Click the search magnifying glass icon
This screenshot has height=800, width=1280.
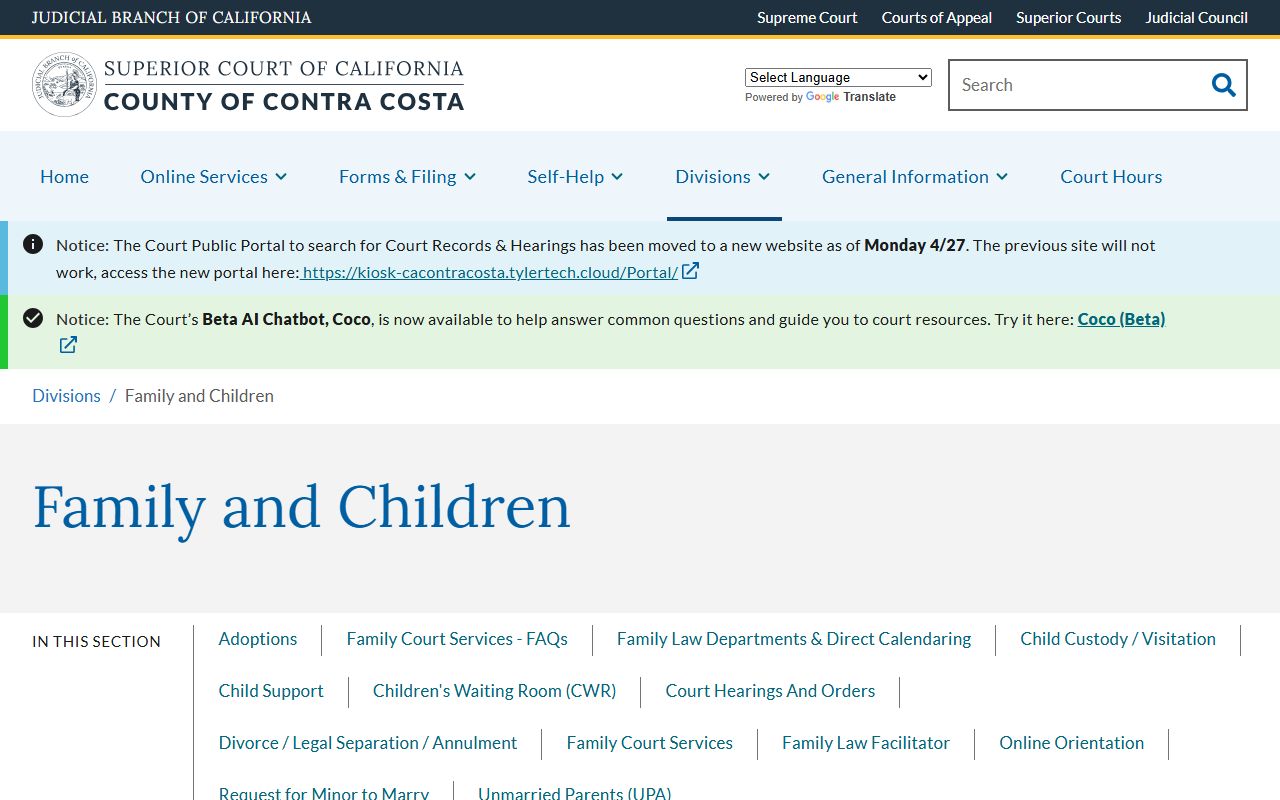(1223, 85)
